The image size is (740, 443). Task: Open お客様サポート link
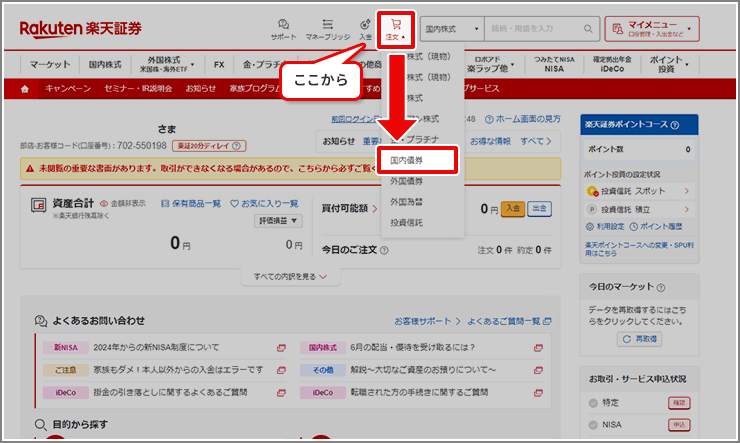pyautogui.click(x=427, y=321)
